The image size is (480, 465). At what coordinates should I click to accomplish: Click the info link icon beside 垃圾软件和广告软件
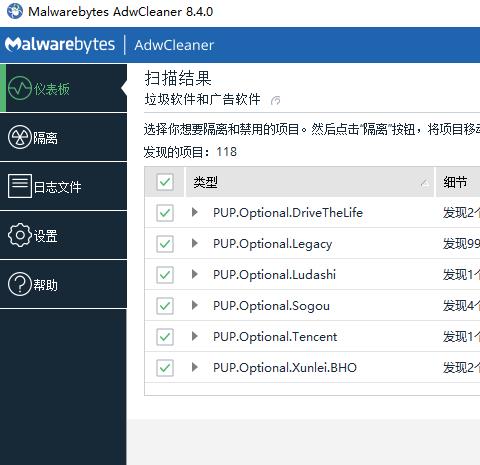pos(275,100)
